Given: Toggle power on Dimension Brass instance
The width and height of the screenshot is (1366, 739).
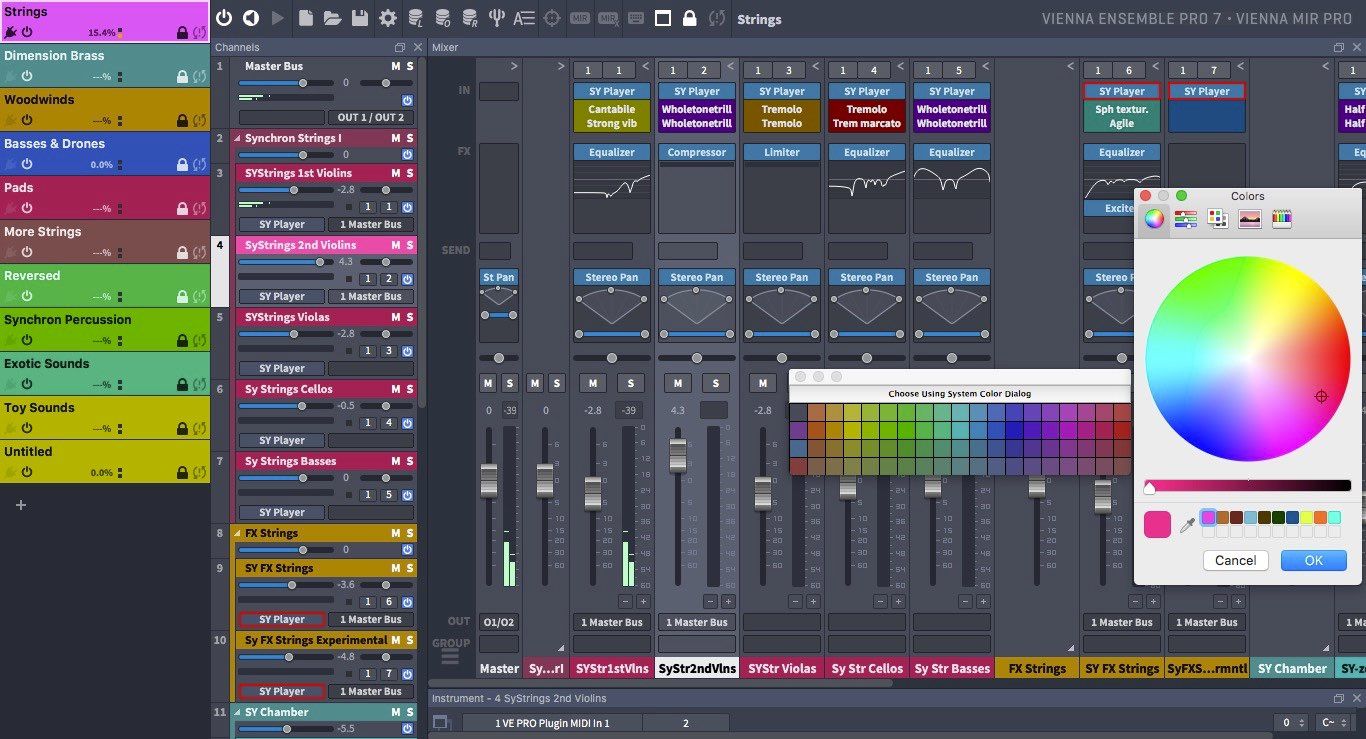Looking at the screenshot, I should point(27,76).
